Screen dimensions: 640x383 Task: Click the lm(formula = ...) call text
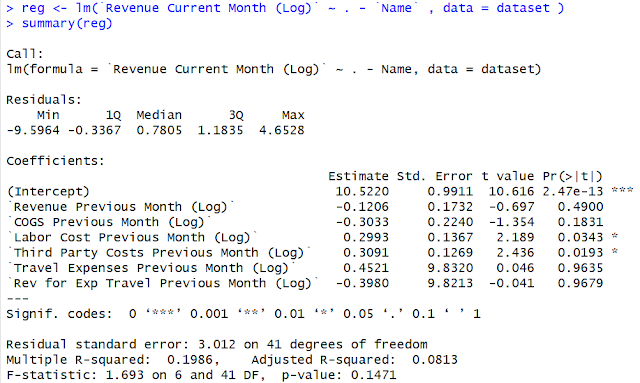[x=273, y=69]
